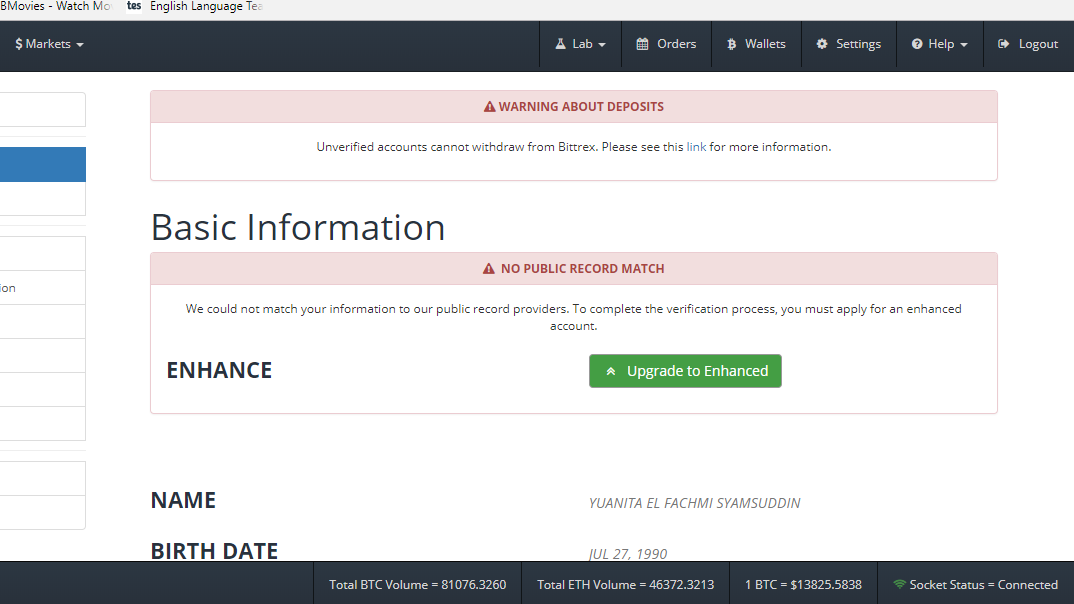Expand the Lab menu caret
Image resolution: width=1074 pixels, height=604 pixels.
tap(602, 45)
